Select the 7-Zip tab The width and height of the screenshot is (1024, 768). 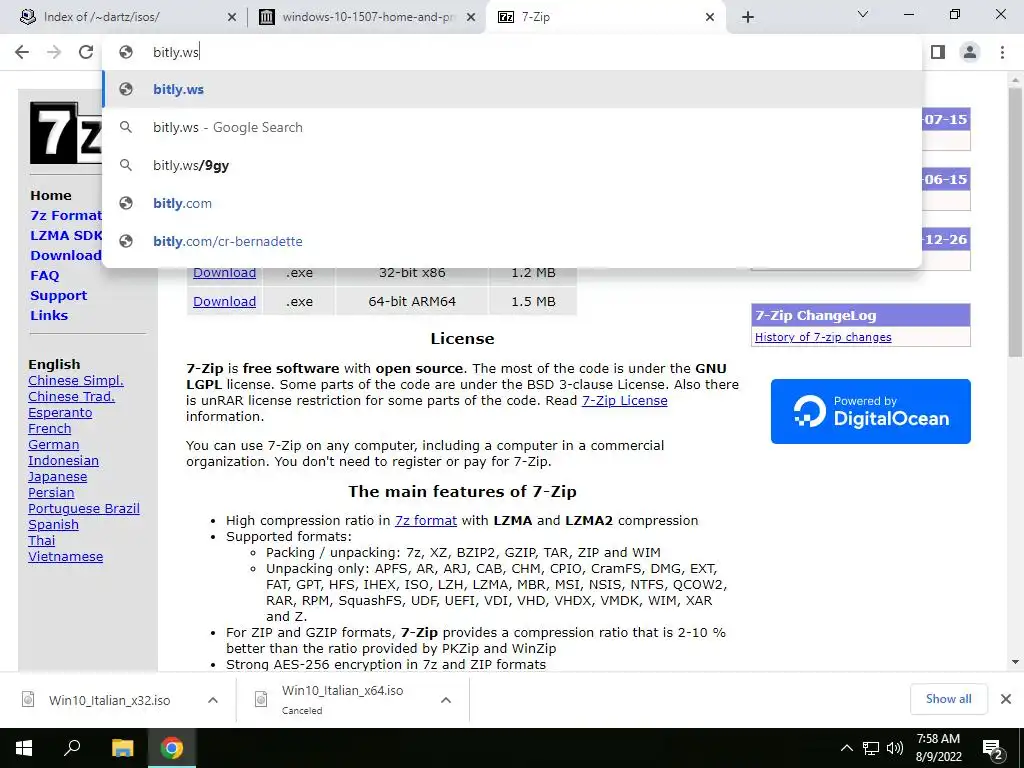click(604, 17)
